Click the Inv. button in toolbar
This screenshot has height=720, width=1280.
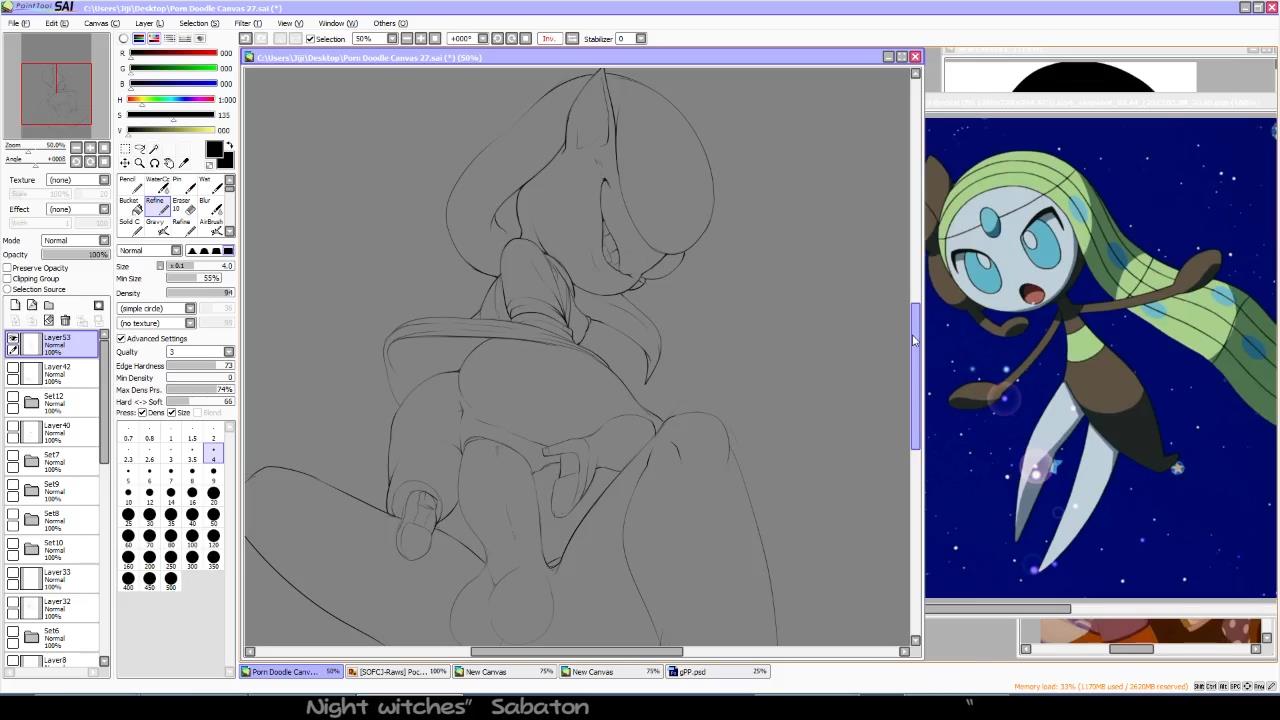549,39
